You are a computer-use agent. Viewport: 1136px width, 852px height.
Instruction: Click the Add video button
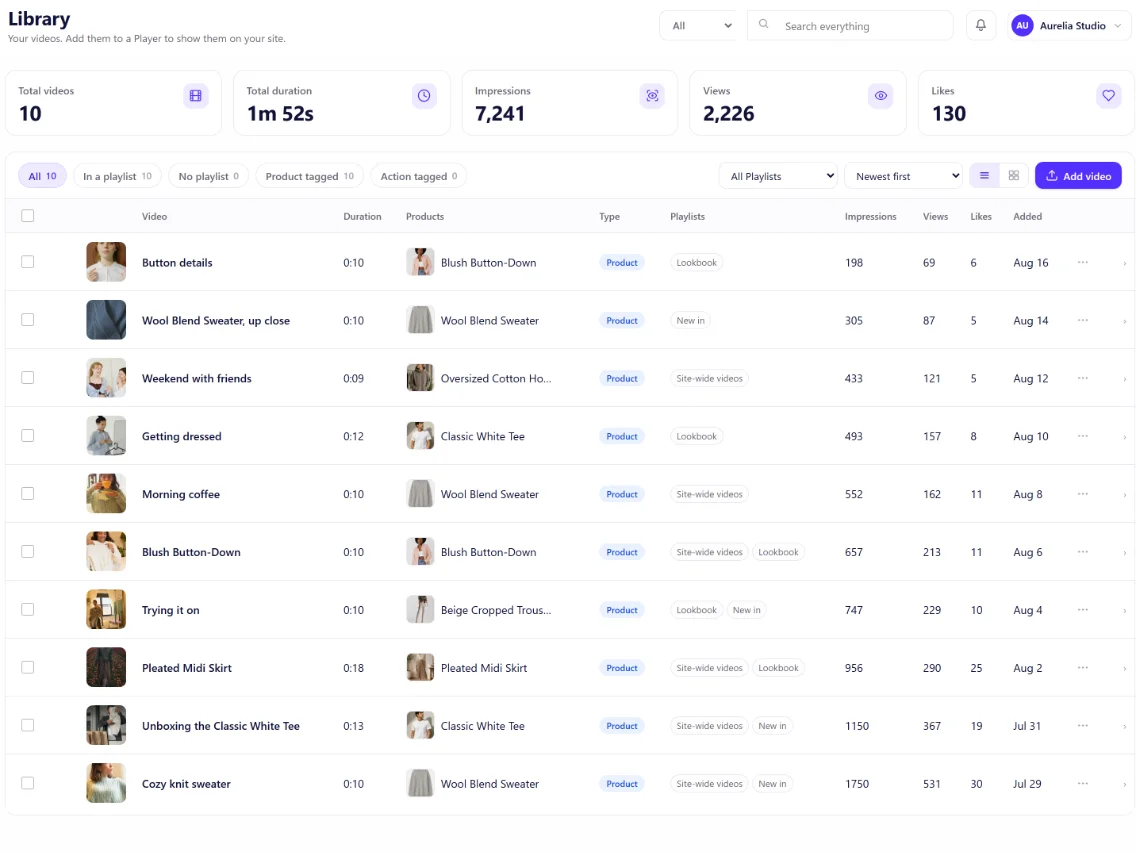pyautogui.click(x=1078, y=176)
